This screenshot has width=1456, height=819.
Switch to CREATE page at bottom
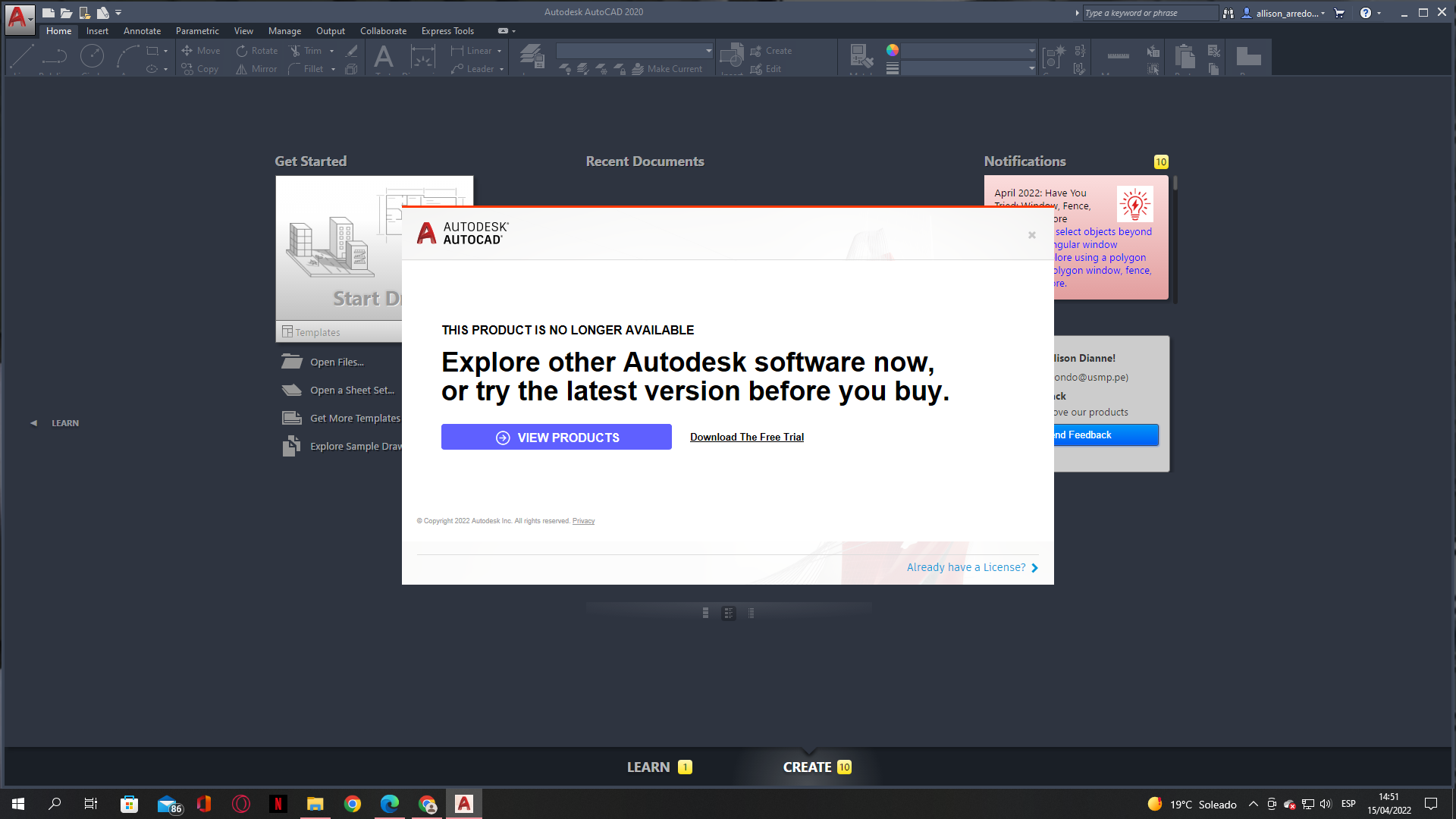tap(817, 767)
